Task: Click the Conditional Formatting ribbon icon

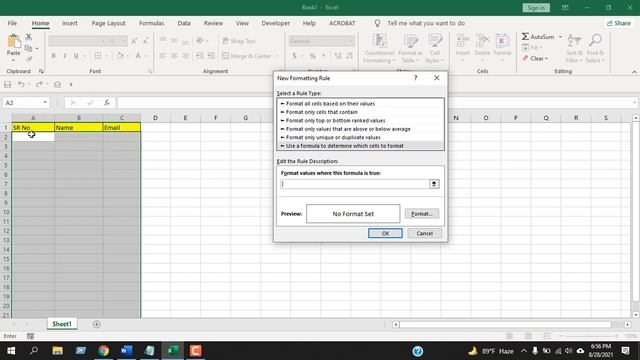Action: (380, 41)
